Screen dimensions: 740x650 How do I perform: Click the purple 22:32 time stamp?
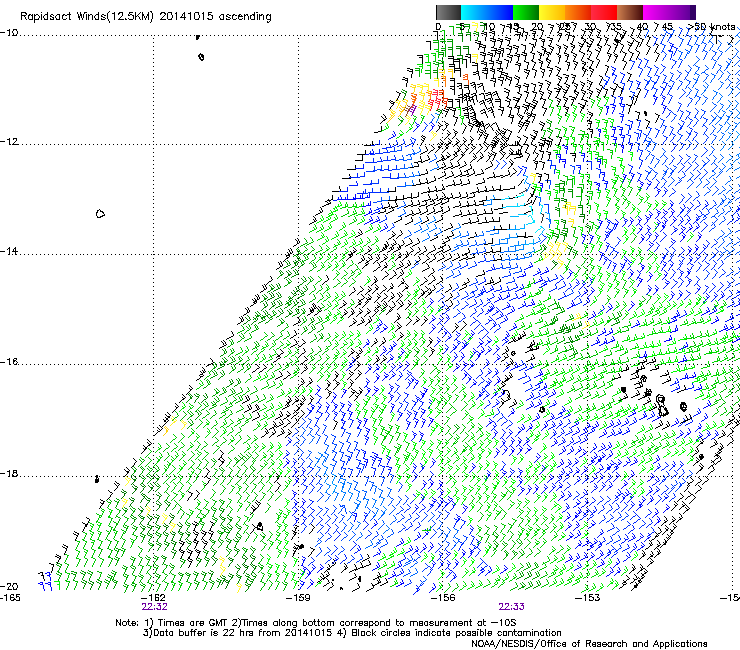coord(154,607)
